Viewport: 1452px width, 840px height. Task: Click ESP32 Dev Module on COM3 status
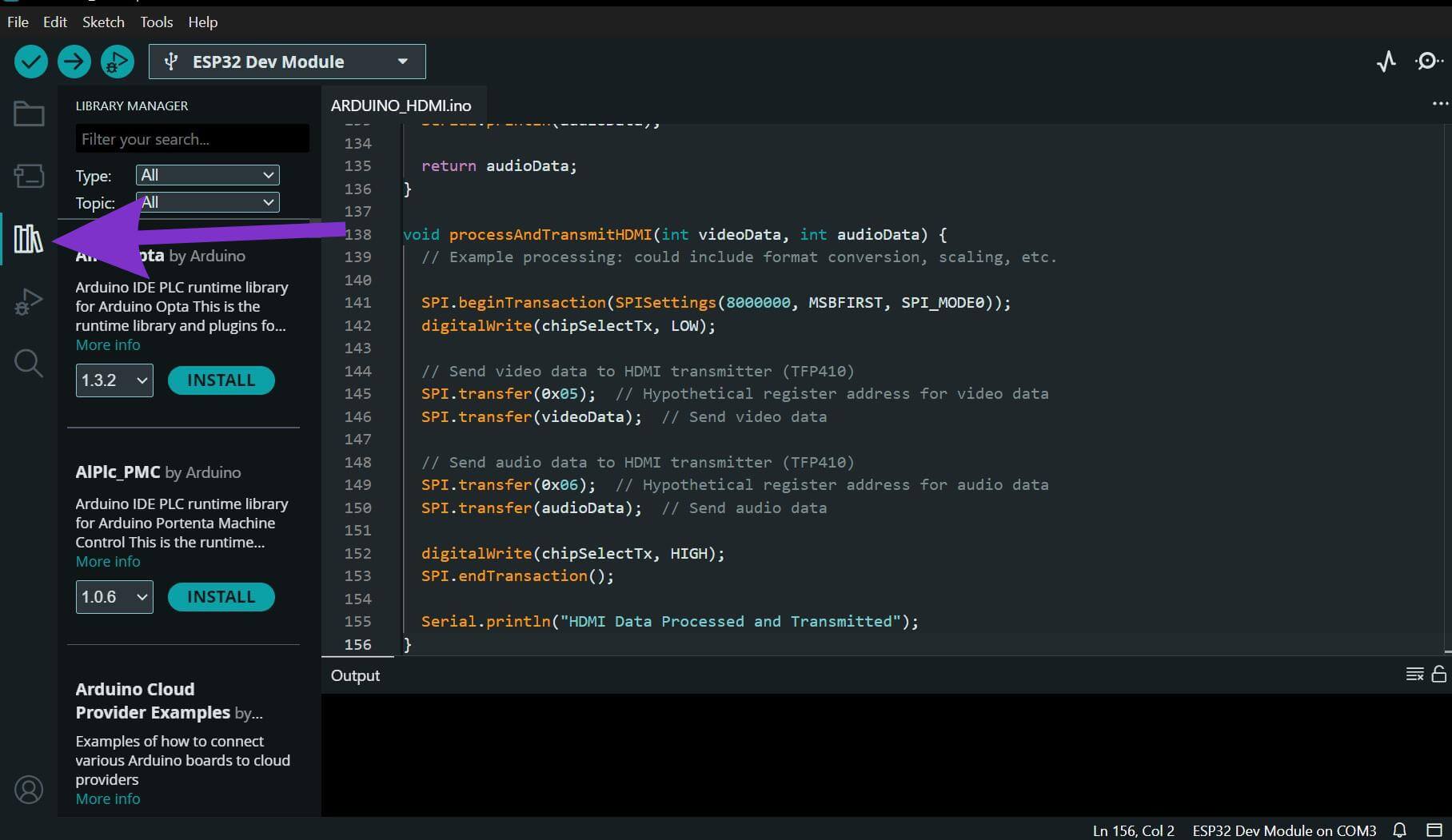coord(1284,830)
